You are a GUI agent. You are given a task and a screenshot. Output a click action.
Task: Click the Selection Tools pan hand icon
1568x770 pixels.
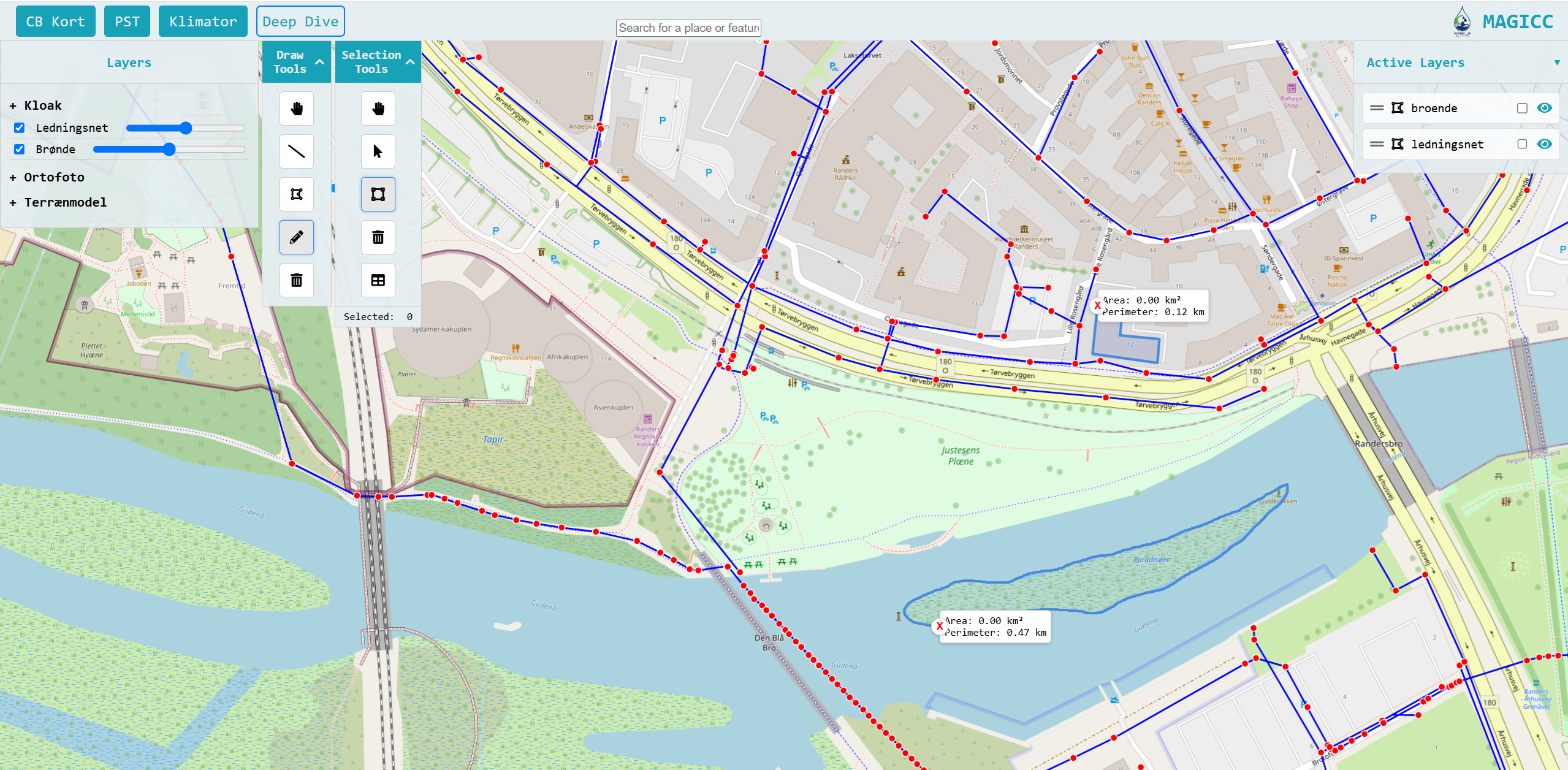pos(378,109)
